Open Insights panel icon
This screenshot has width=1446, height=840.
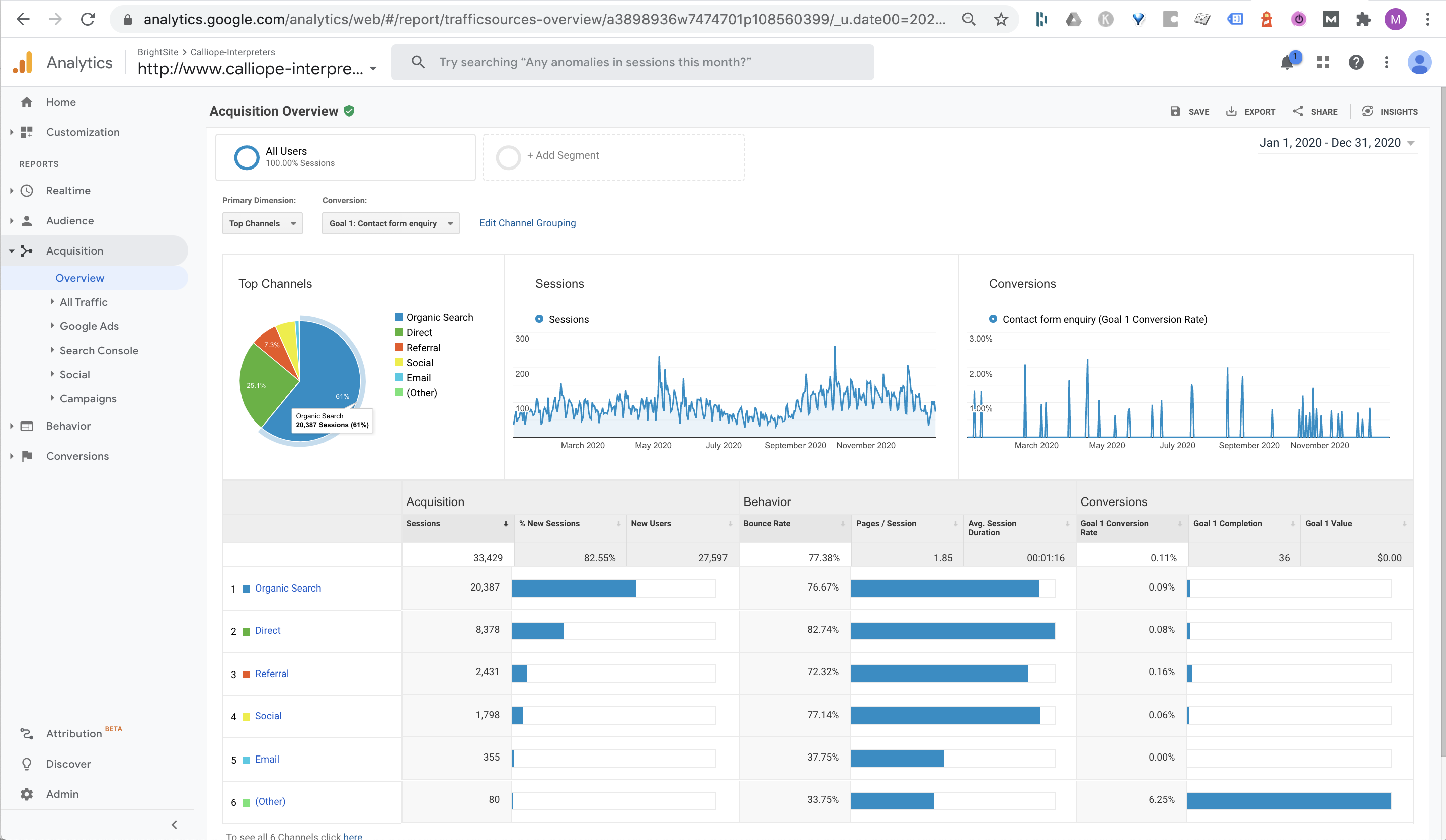tap(1368, 111)
